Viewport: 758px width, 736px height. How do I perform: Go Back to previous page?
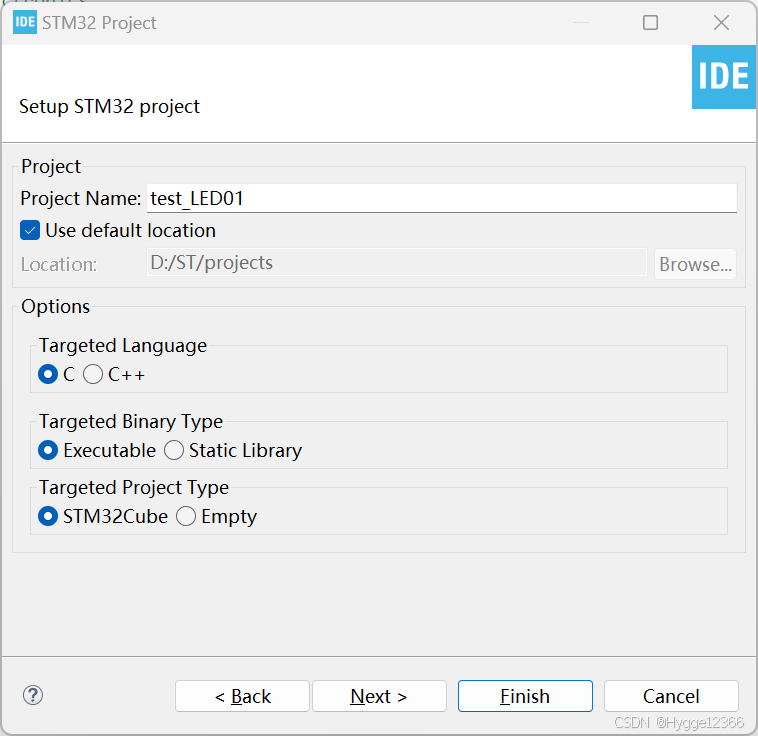pyautogui.click(x=242, y=696)
